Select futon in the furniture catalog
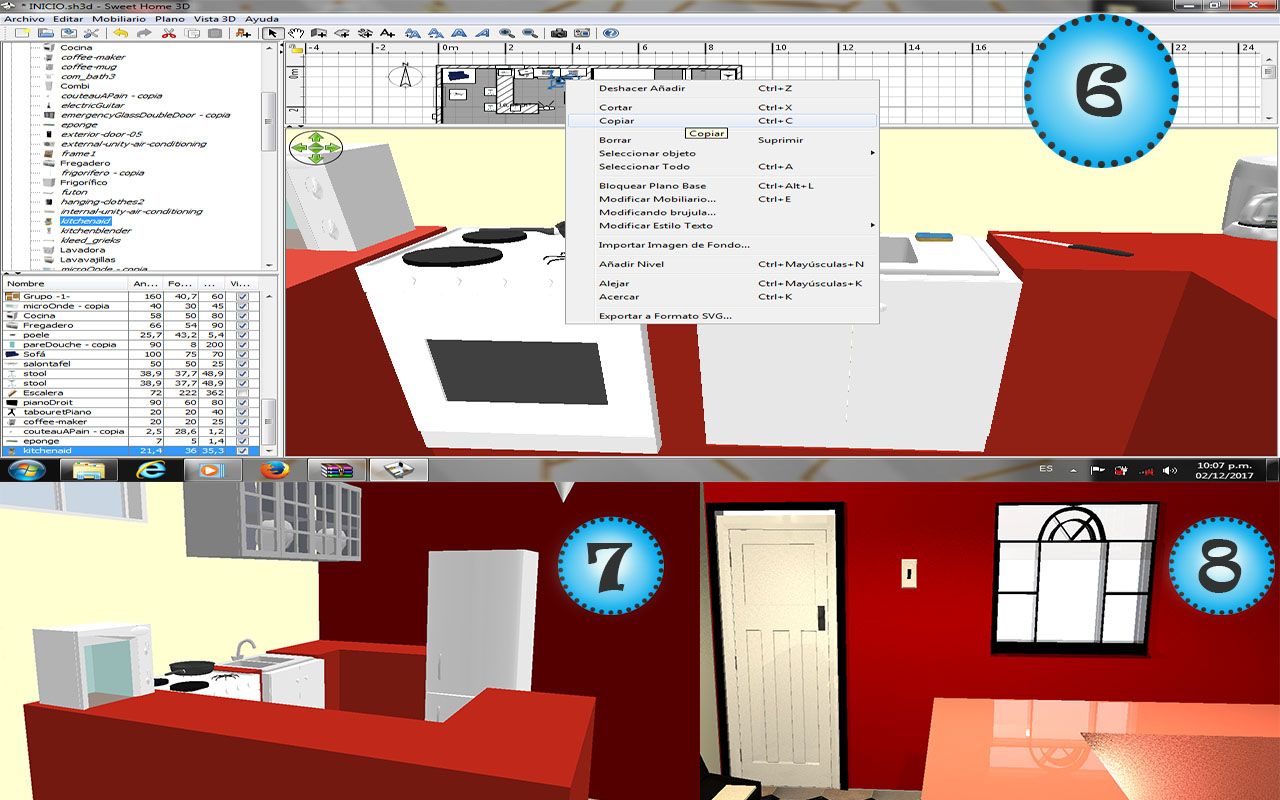The height and width of the screenshot is (800, 1280). (x=74, y=192)
